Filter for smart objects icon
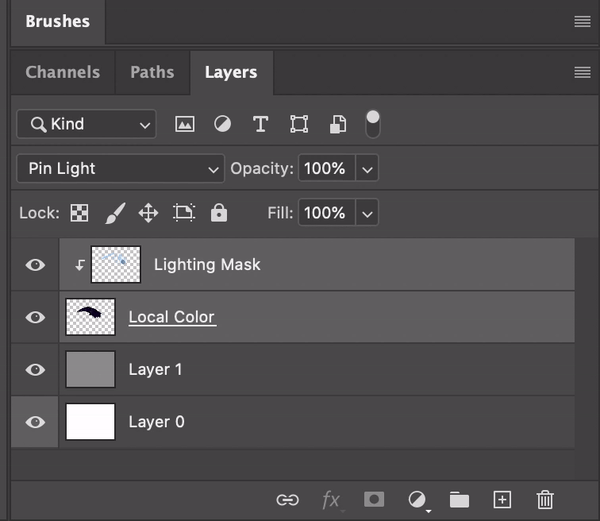The height and width of the screenshot is (521, 600). (x=338, y=124)
